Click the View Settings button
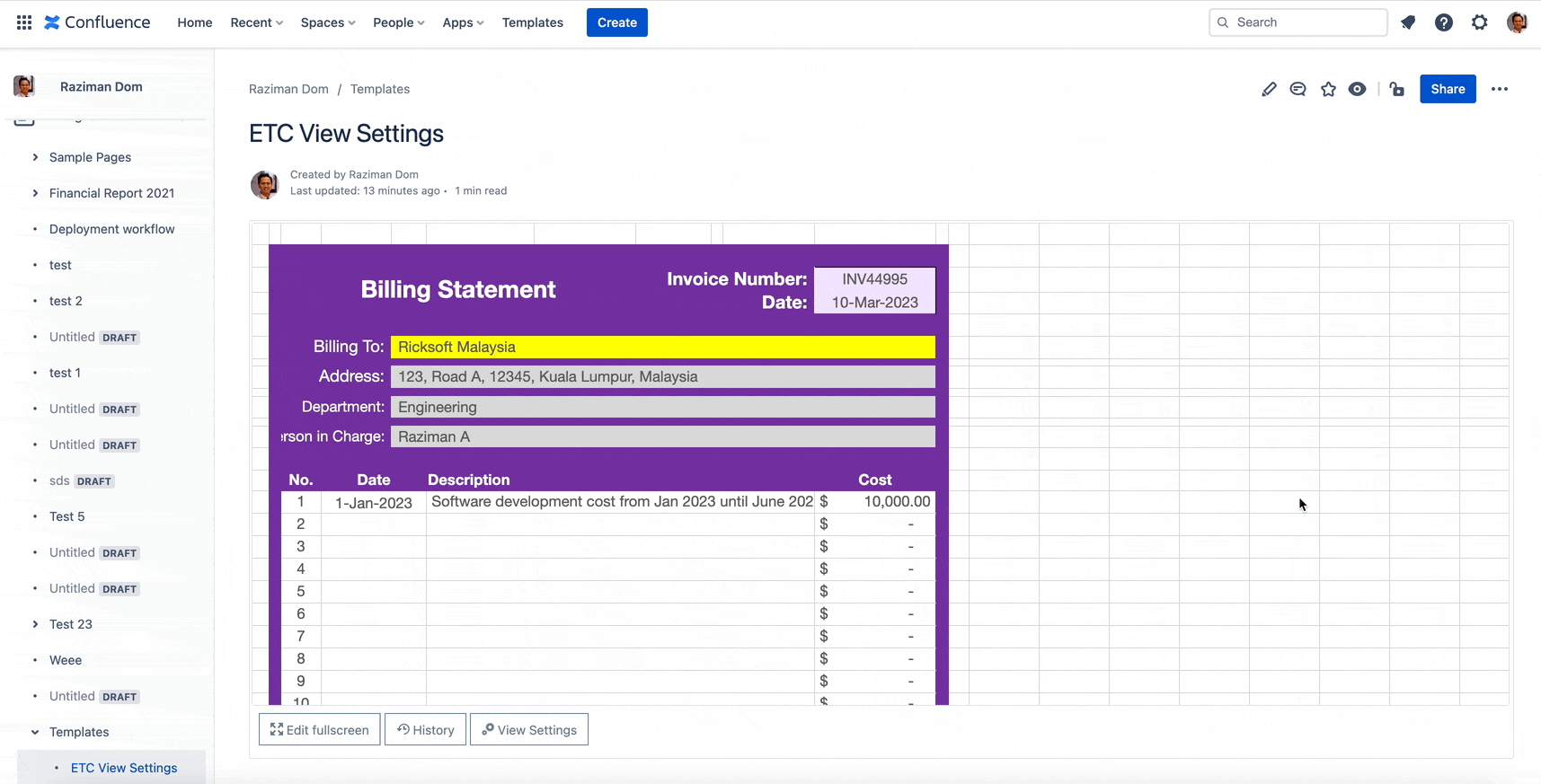The image size is (1541, 784). [529, 730]
